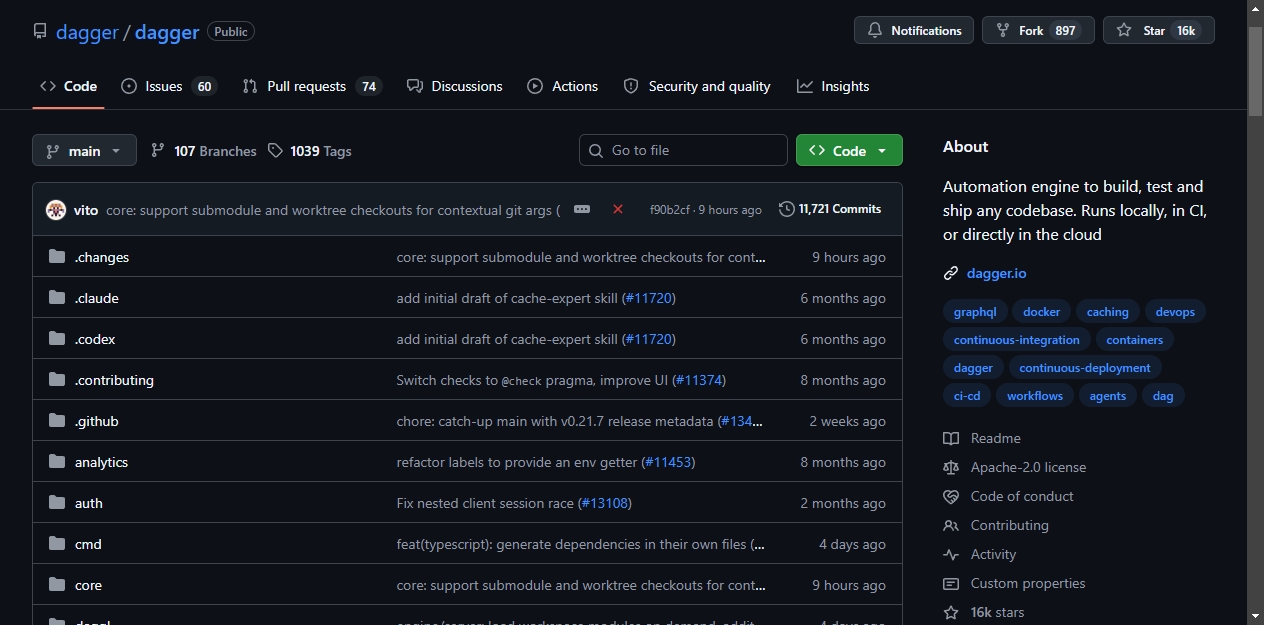1264x625 pixels.
Task: Click the folder icon beside analytics
Action: pos(57,462)
